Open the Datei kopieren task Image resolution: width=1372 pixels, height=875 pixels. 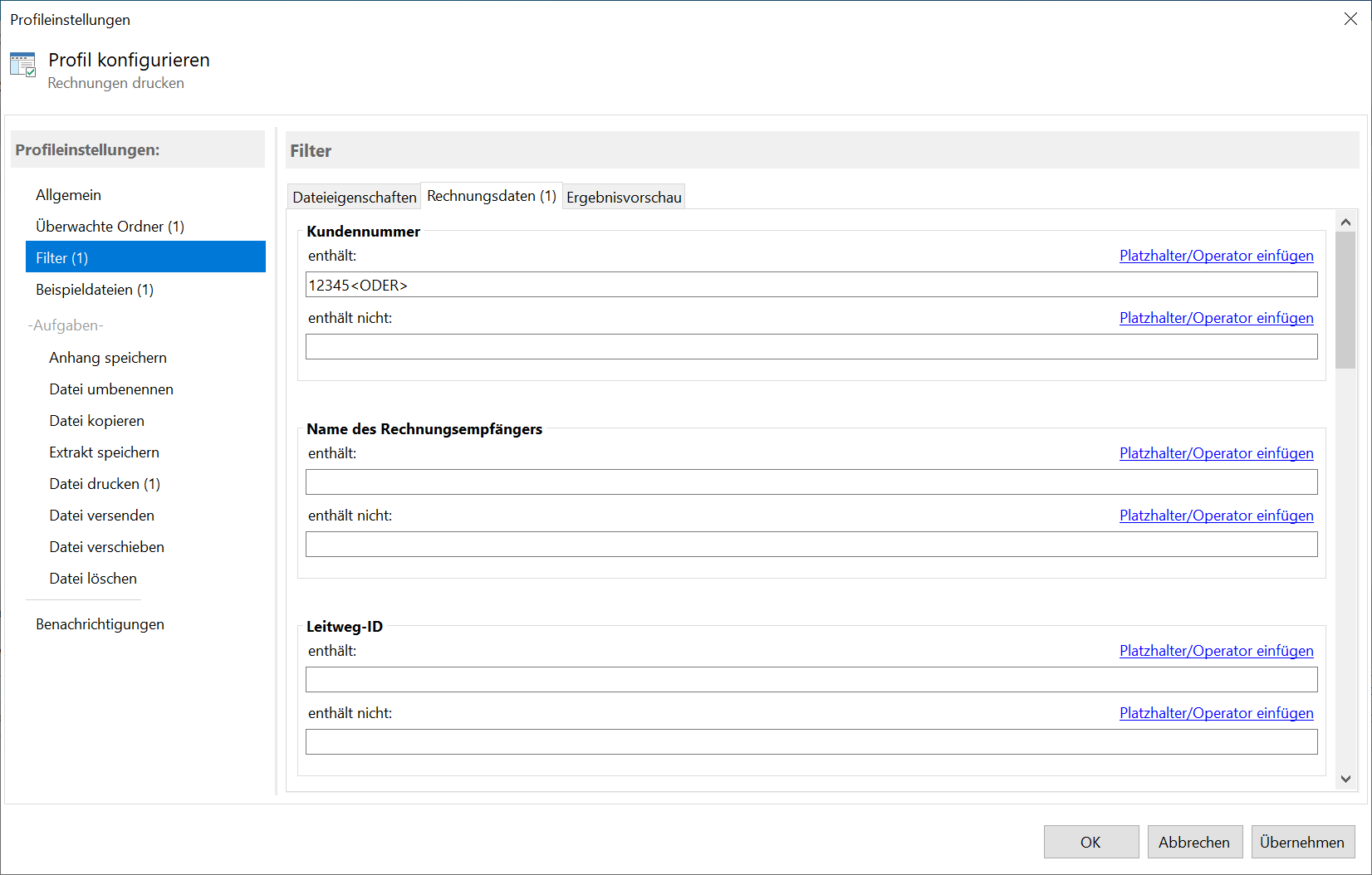(x=96, y=421)
